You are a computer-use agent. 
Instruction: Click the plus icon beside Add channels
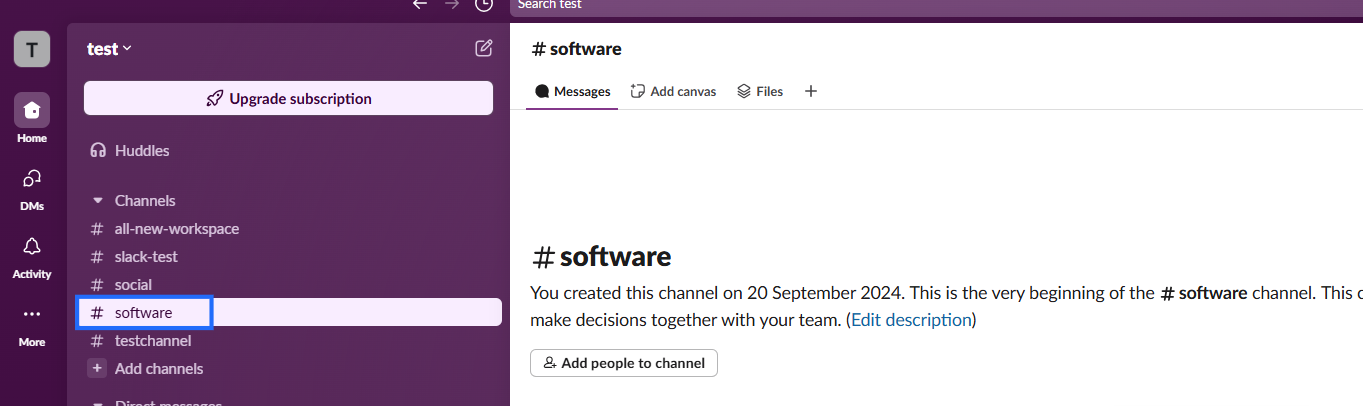(x=97, y=369)
